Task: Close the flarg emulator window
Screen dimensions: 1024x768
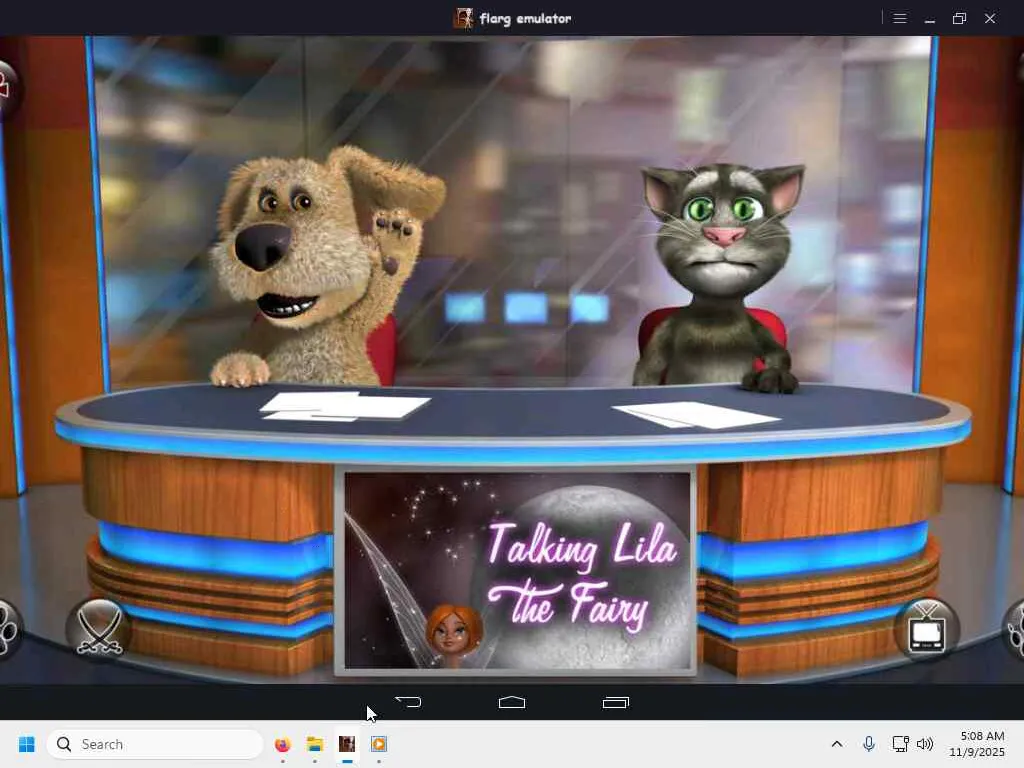Action: tap(990, 18)
